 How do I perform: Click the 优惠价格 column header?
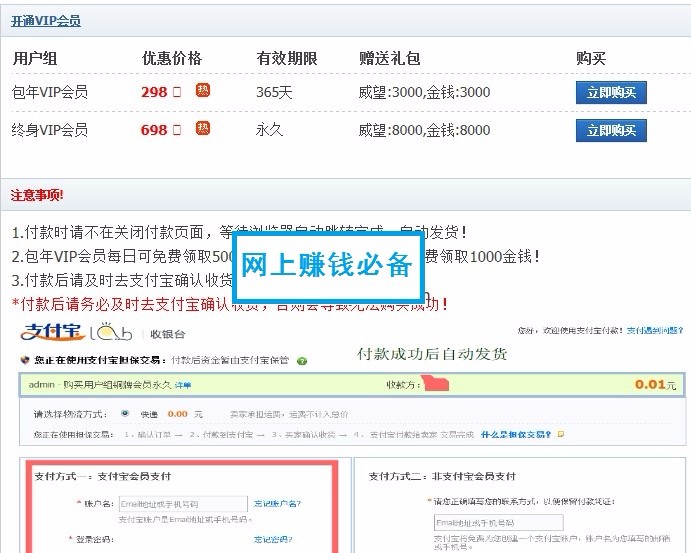[x=172, y=58]
